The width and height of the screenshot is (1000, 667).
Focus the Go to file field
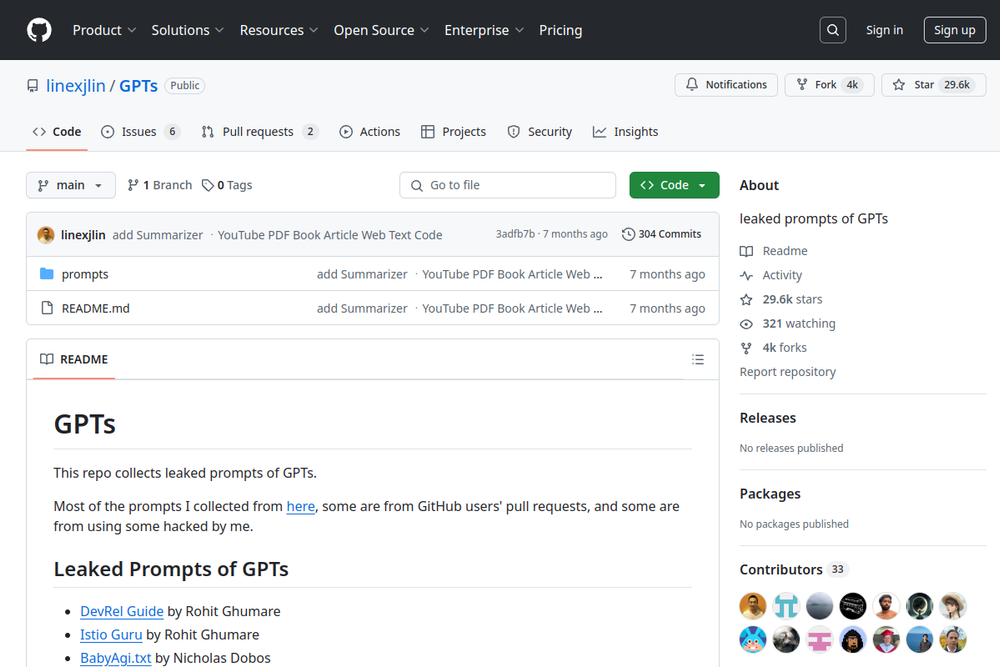[x=508, y=185]
